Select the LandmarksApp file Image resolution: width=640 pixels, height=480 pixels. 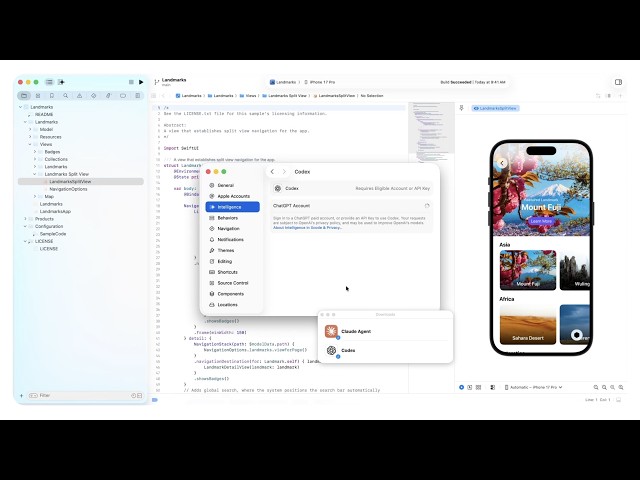pos(55,211)
